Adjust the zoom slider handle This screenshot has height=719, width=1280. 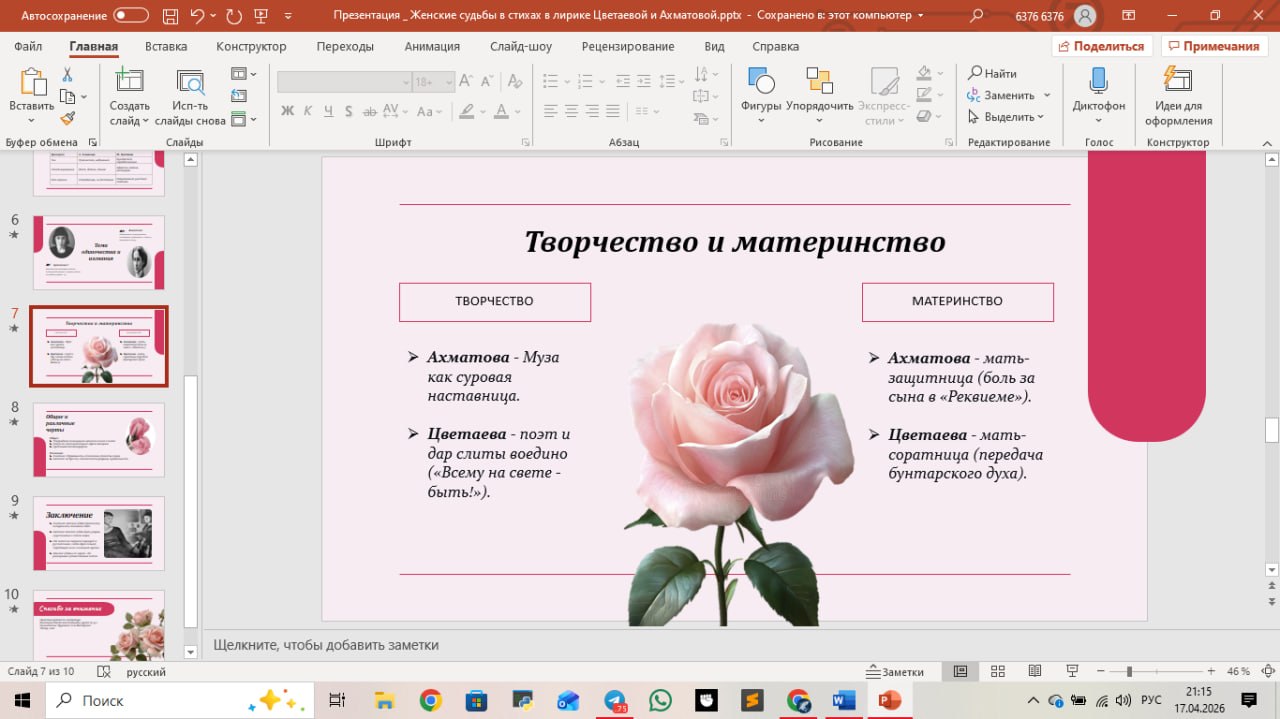[1129, 672]
